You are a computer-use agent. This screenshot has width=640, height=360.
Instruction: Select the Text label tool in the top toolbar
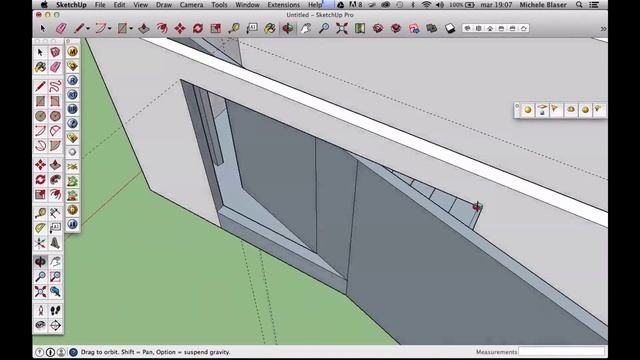(252, 28)
